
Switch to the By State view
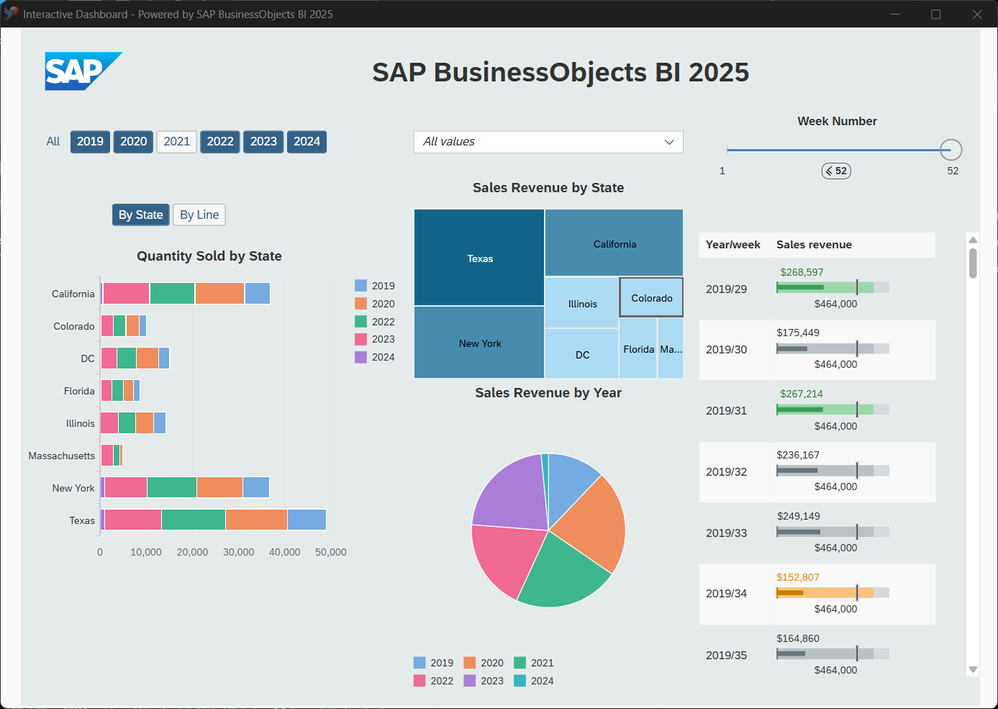pyautogui.click(x=141, y=214)
